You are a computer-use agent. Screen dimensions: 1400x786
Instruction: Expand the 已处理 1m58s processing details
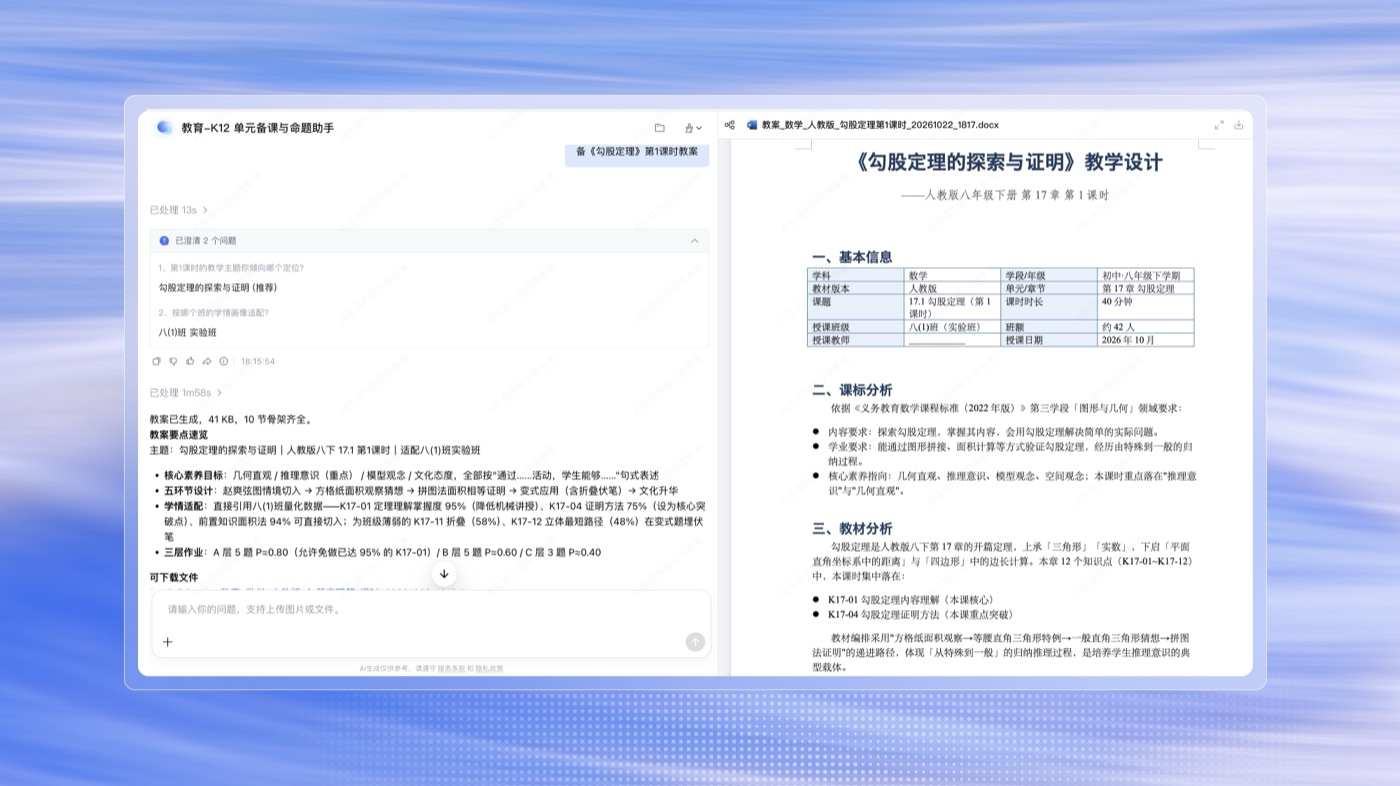[187, 393]
